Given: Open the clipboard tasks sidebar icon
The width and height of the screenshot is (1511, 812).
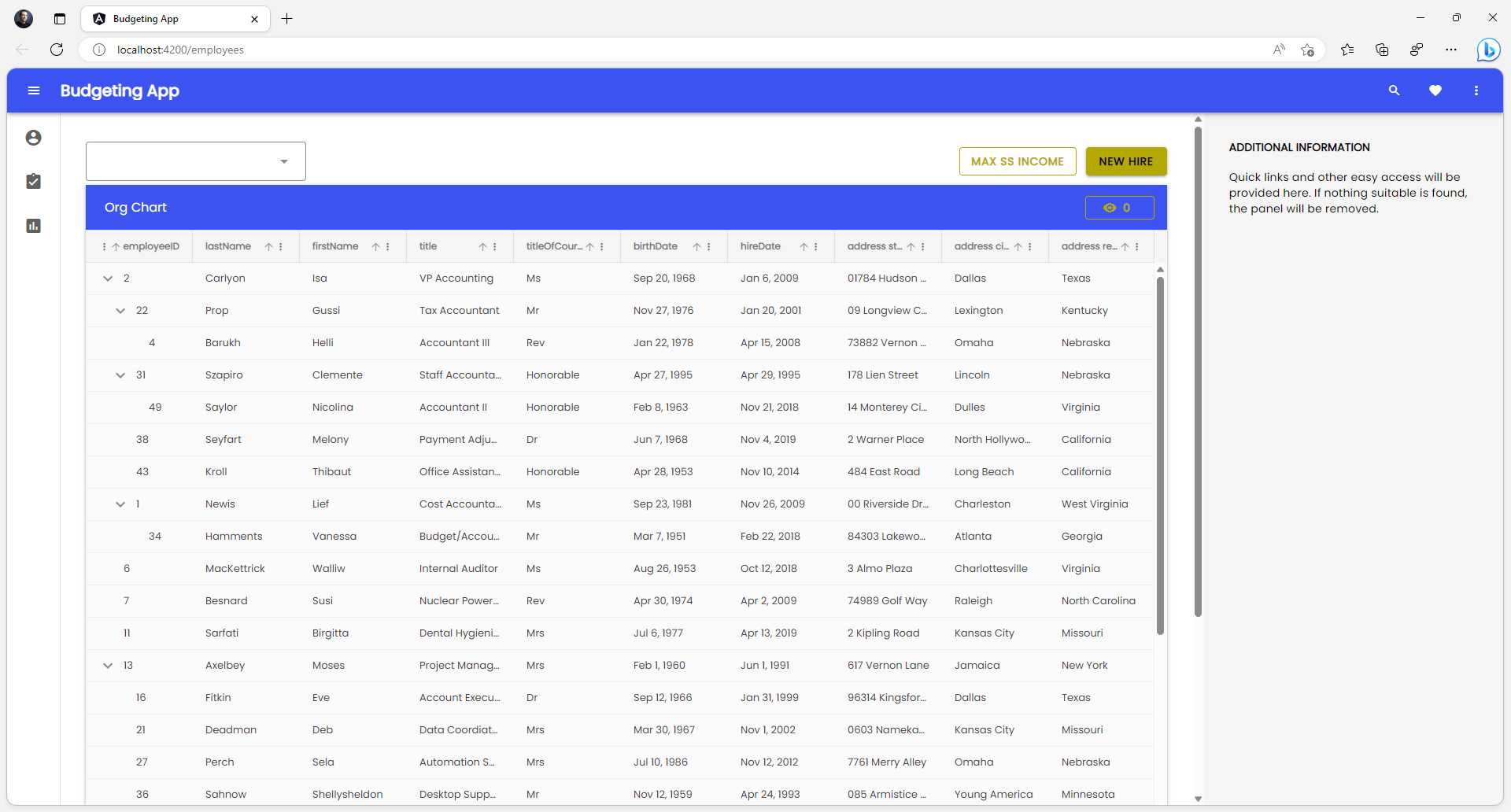Looking at the screenshot, I should coord(33,182).
